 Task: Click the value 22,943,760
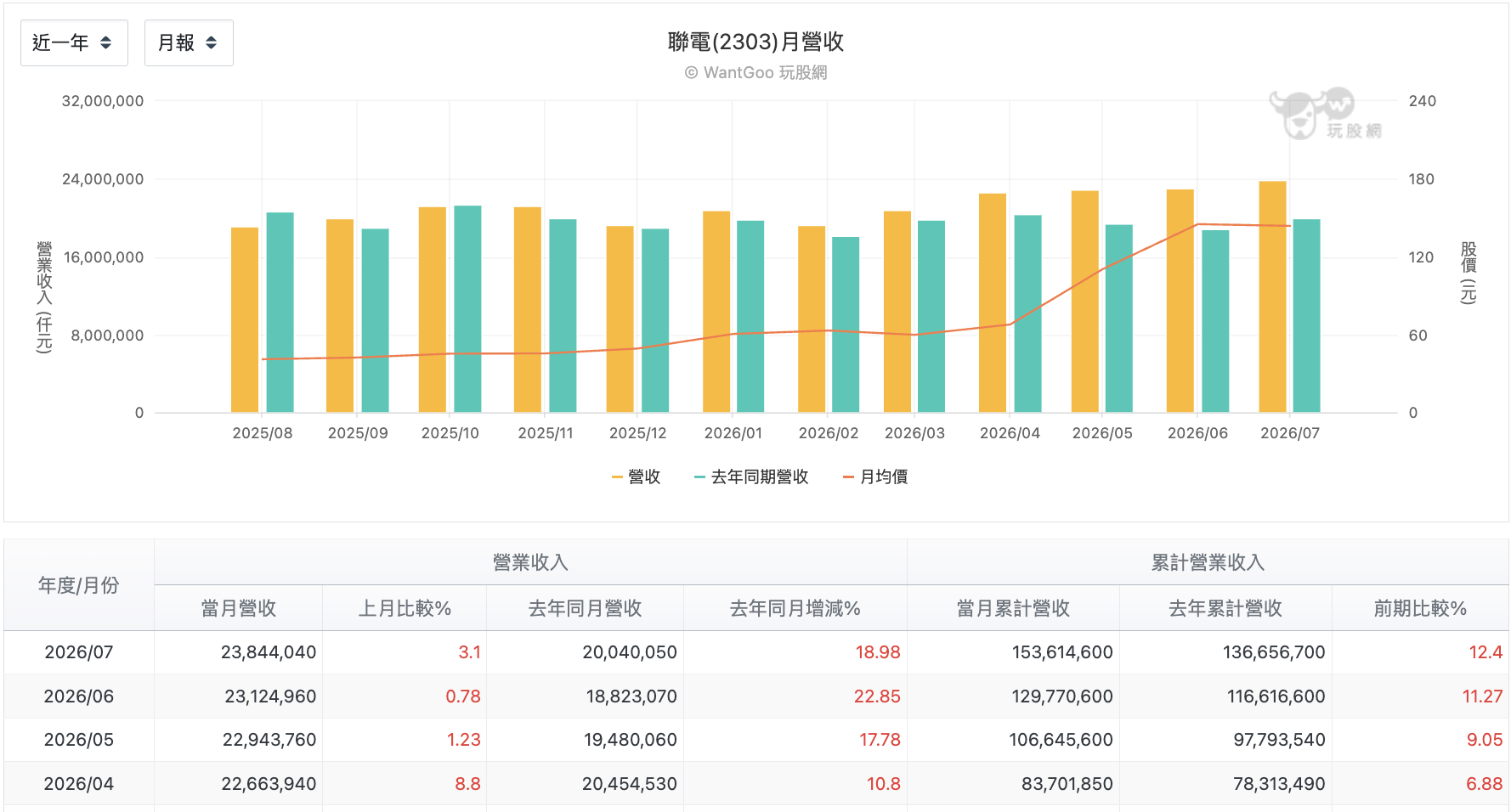269,740
